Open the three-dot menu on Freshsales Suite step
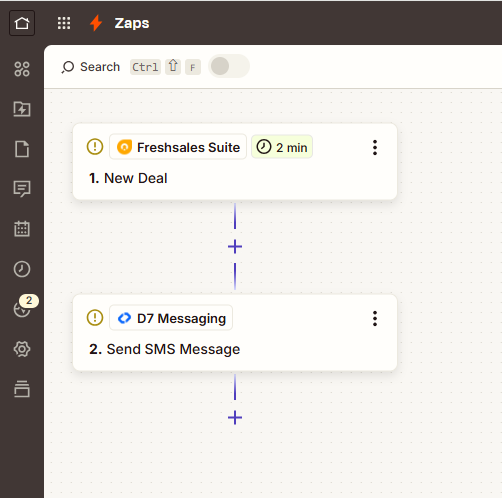 [x=375, y=147]
